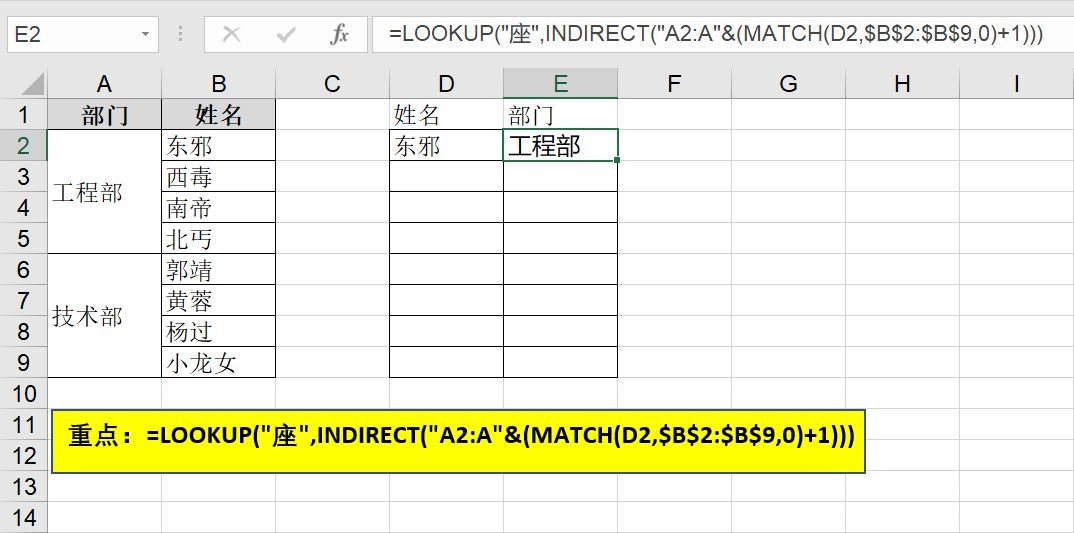Select the 杨过 cell
Screen dimensions: 1074x533
coord(218,331)
